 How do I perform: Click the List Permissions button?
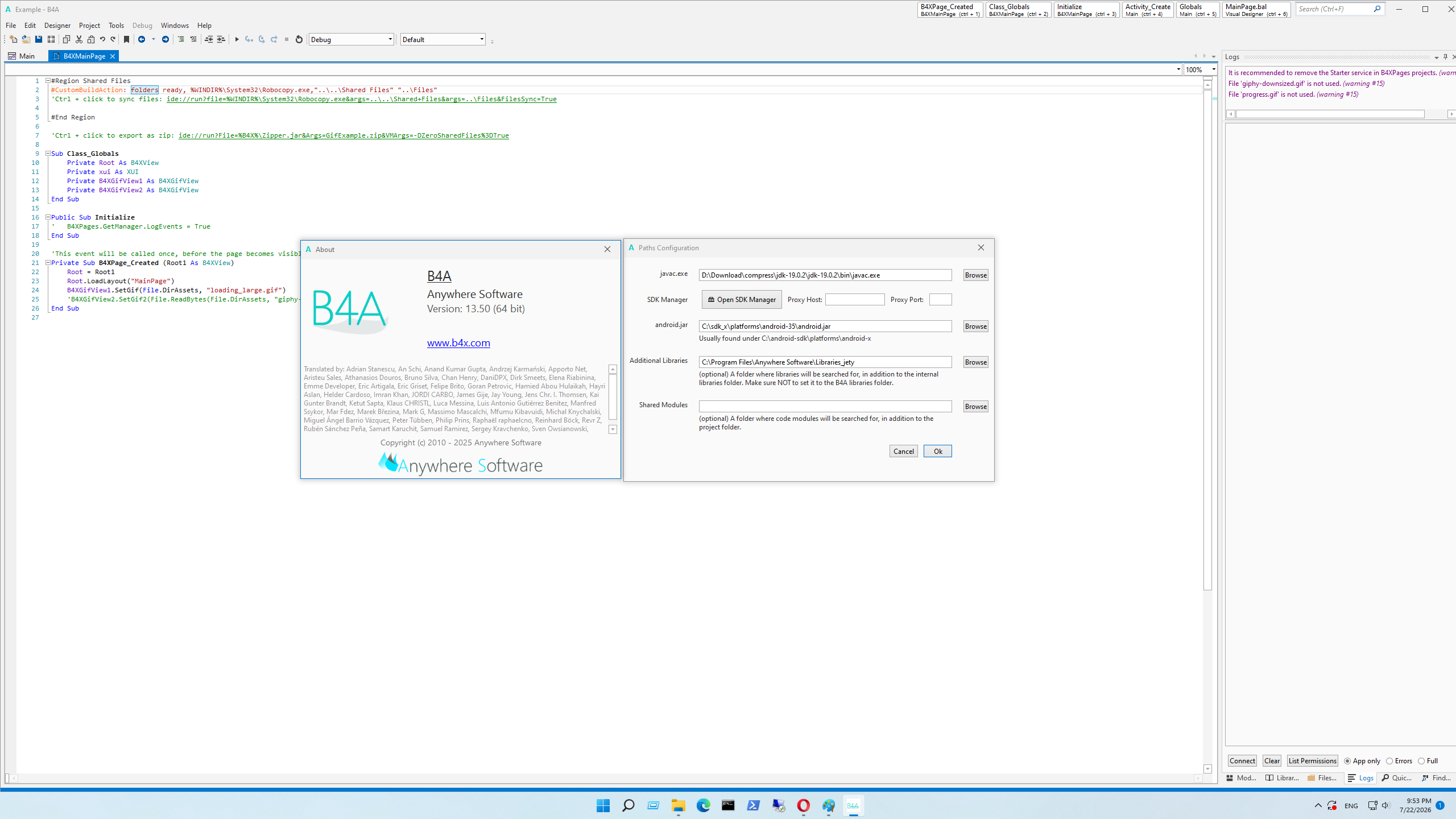tap(1312, 761)
